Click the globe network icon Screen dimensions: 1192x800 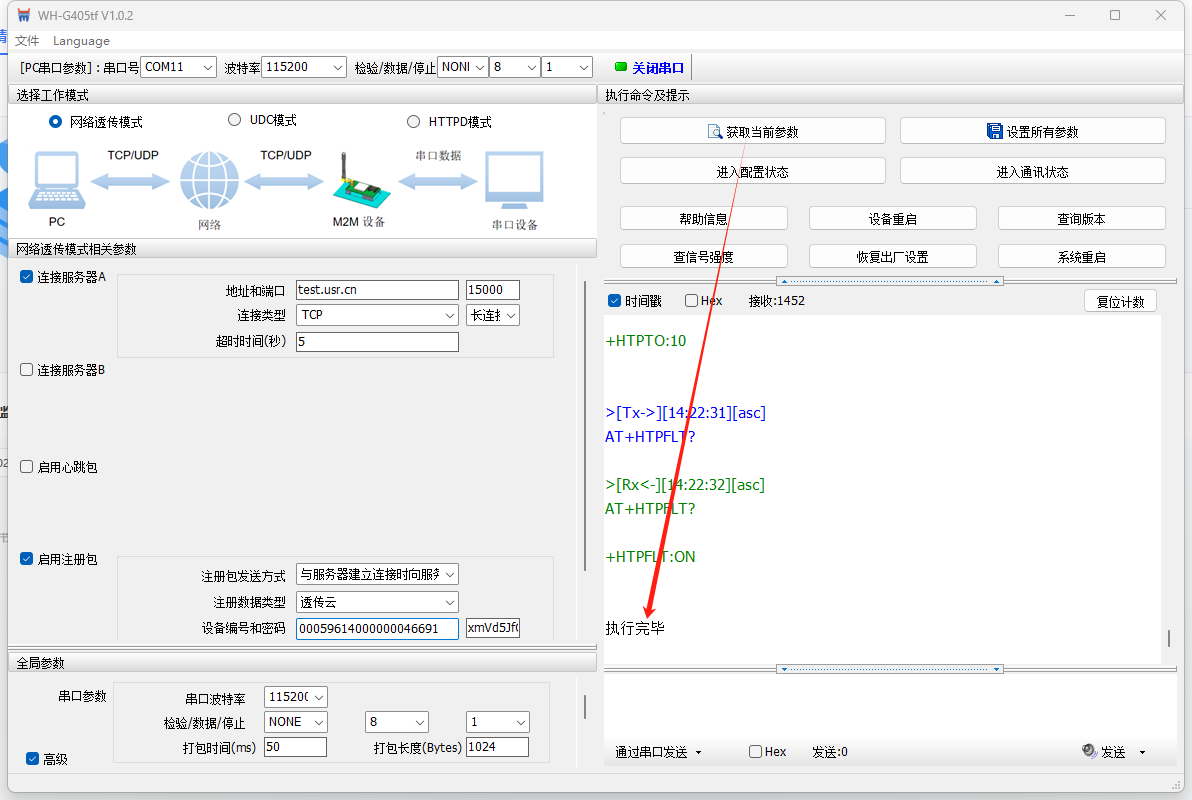point(209,181)
